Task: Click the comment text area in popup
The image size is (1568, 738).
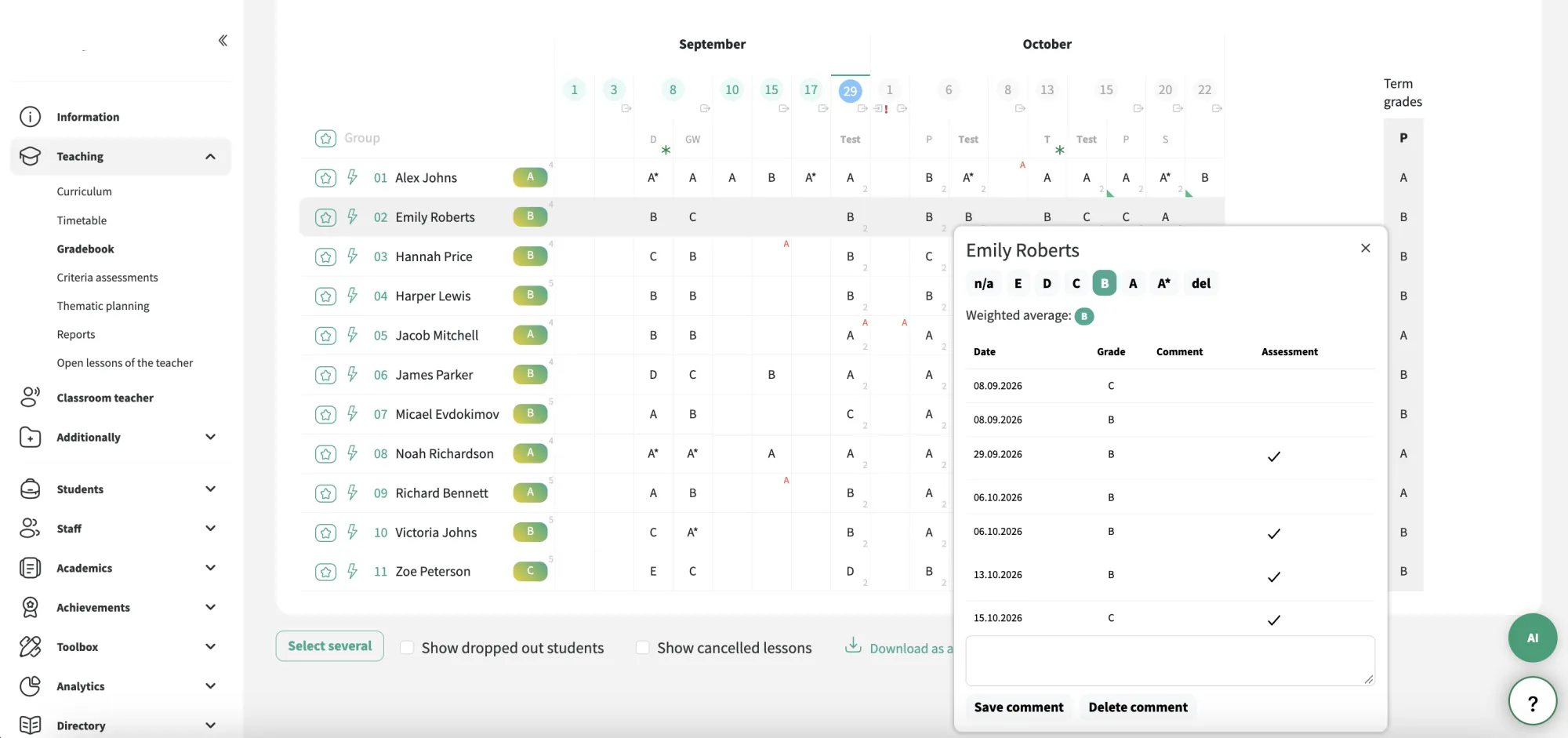Action: (1170, 660)
